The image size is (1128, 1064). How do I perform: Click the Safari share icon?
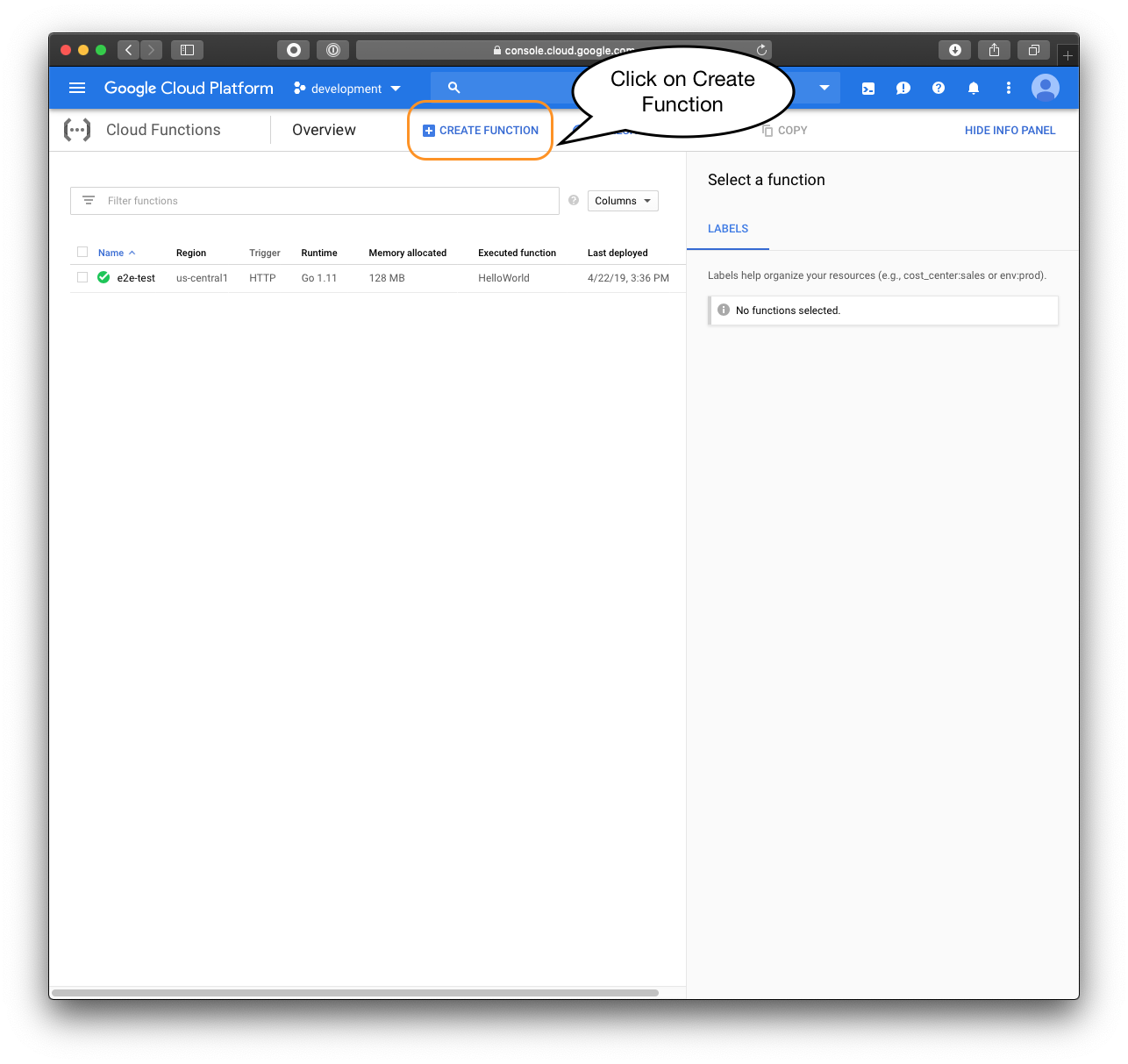(994, 50)
